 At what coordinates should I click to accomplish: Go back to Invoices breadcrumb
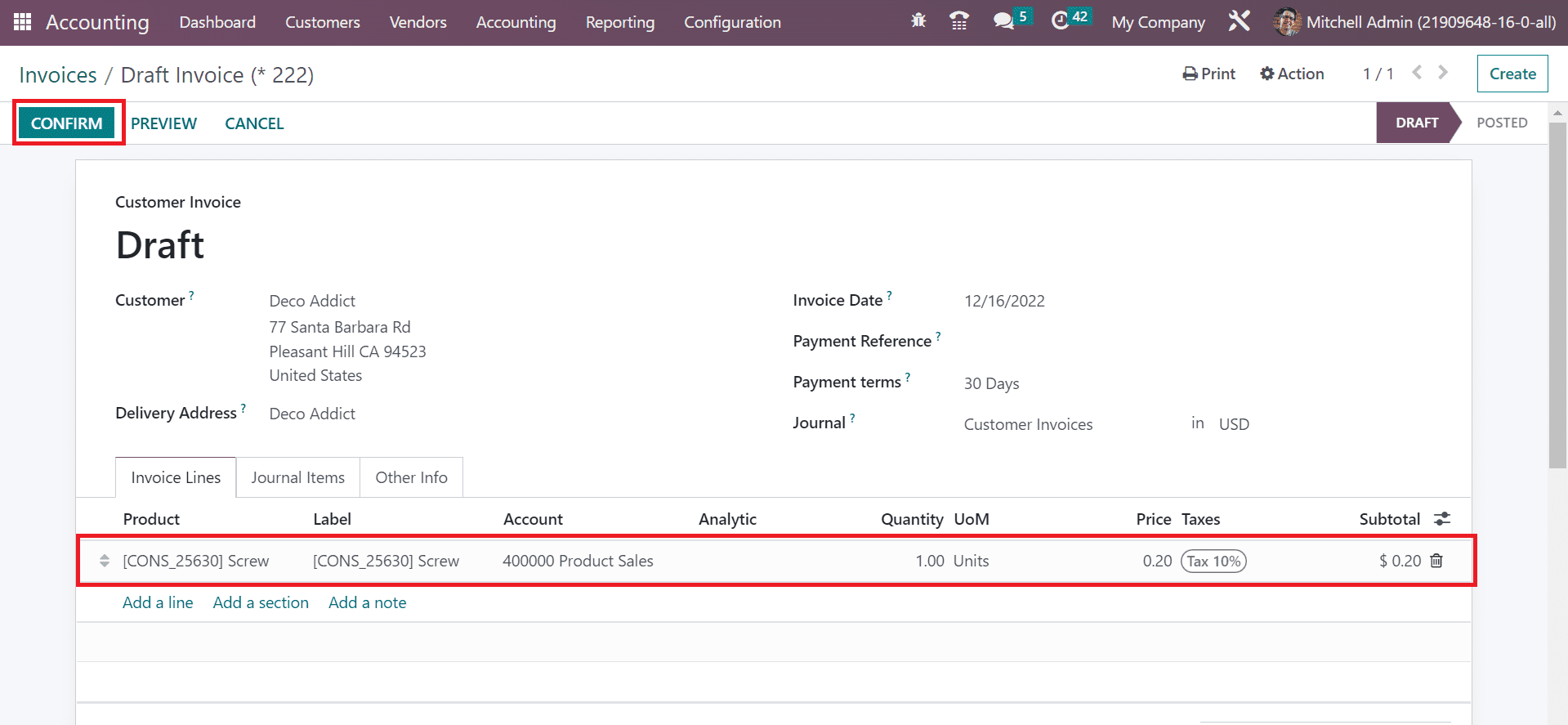point(58,75)
